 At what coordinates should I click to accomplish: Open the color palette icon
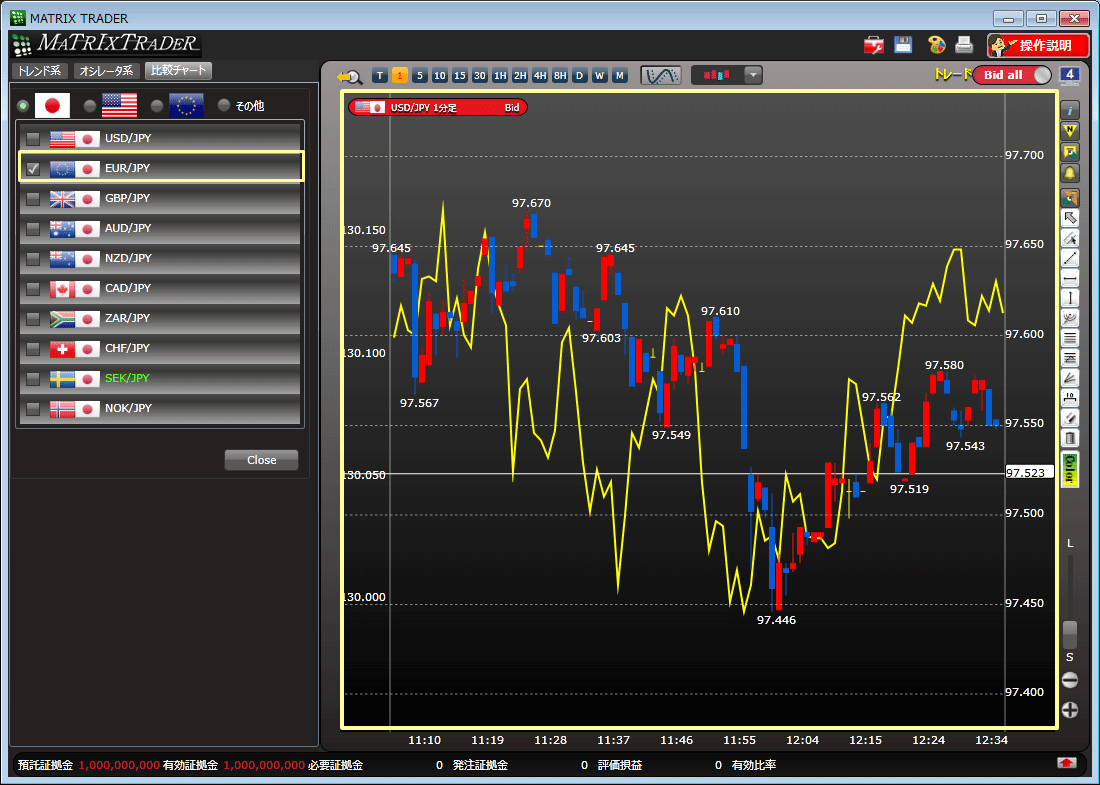point(937,45)
